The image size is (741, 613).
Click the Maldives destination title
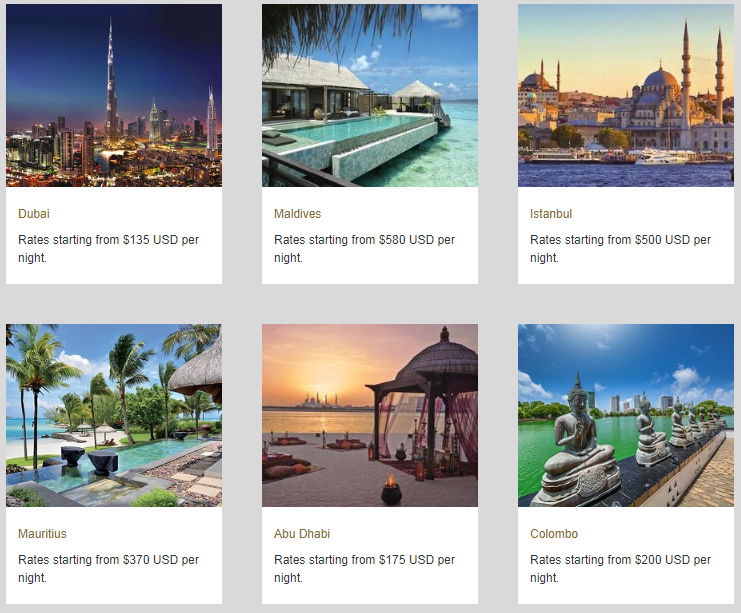click(297, 214)
